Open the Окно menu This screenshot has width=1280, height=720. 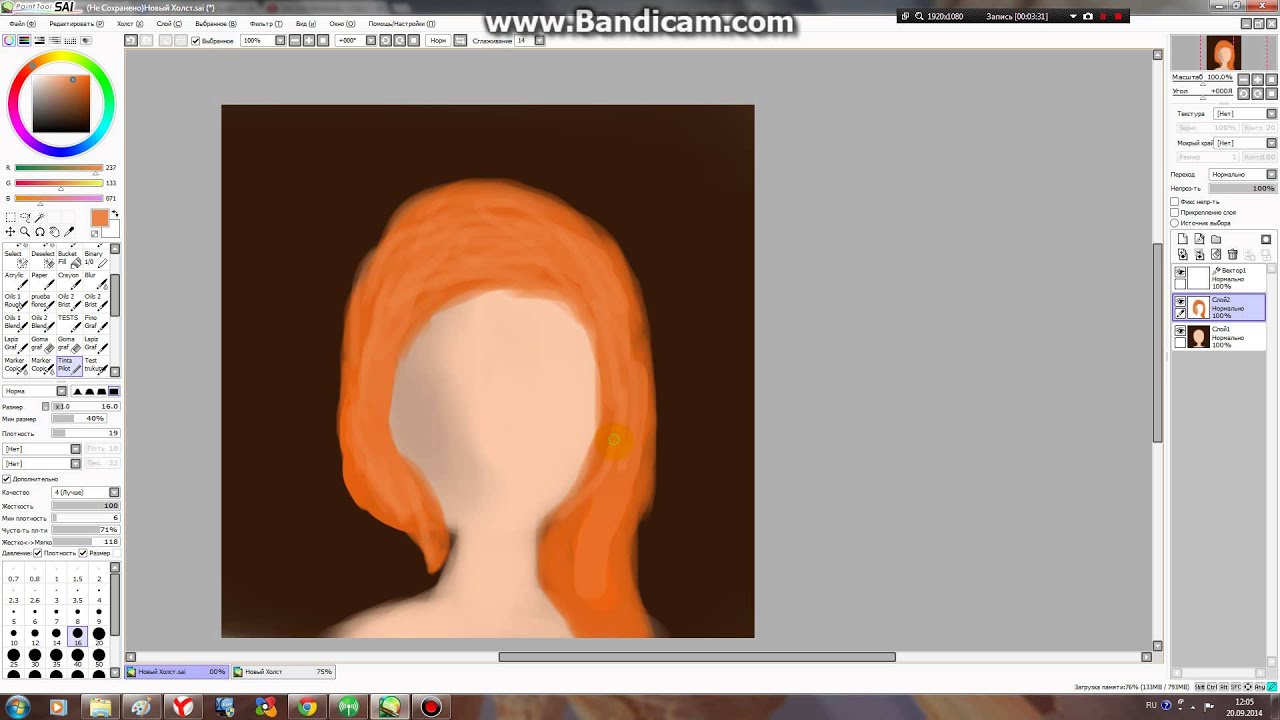[x=342, y=23]
